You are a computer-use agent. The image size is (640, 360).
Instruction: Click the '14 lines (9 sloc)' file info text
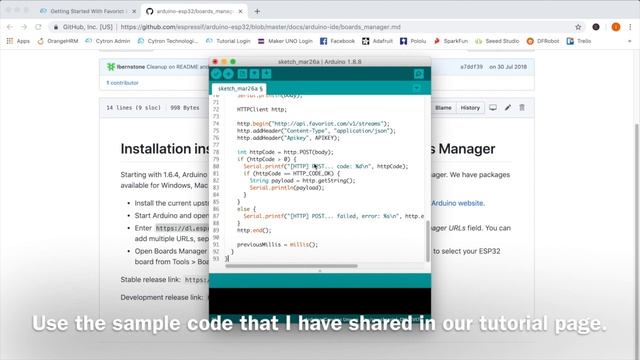point(133,108)
